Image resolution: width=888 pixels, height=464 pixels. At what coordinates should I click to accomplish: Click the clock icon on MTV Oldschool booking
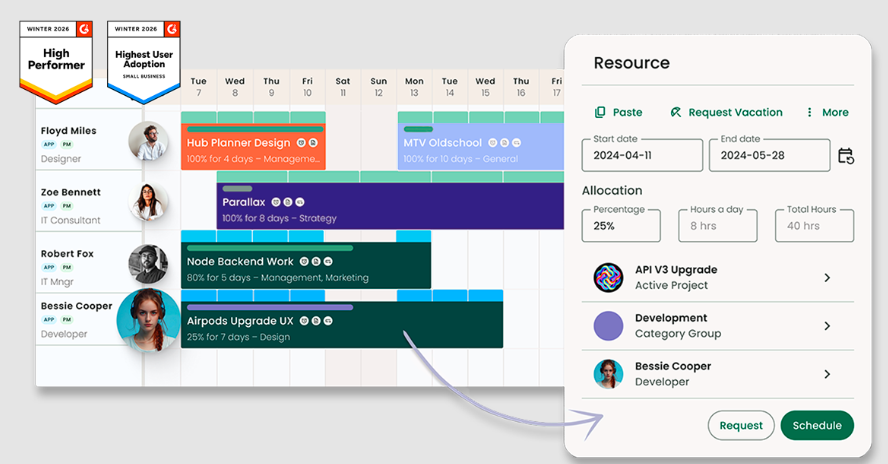(x=493, y=143)
